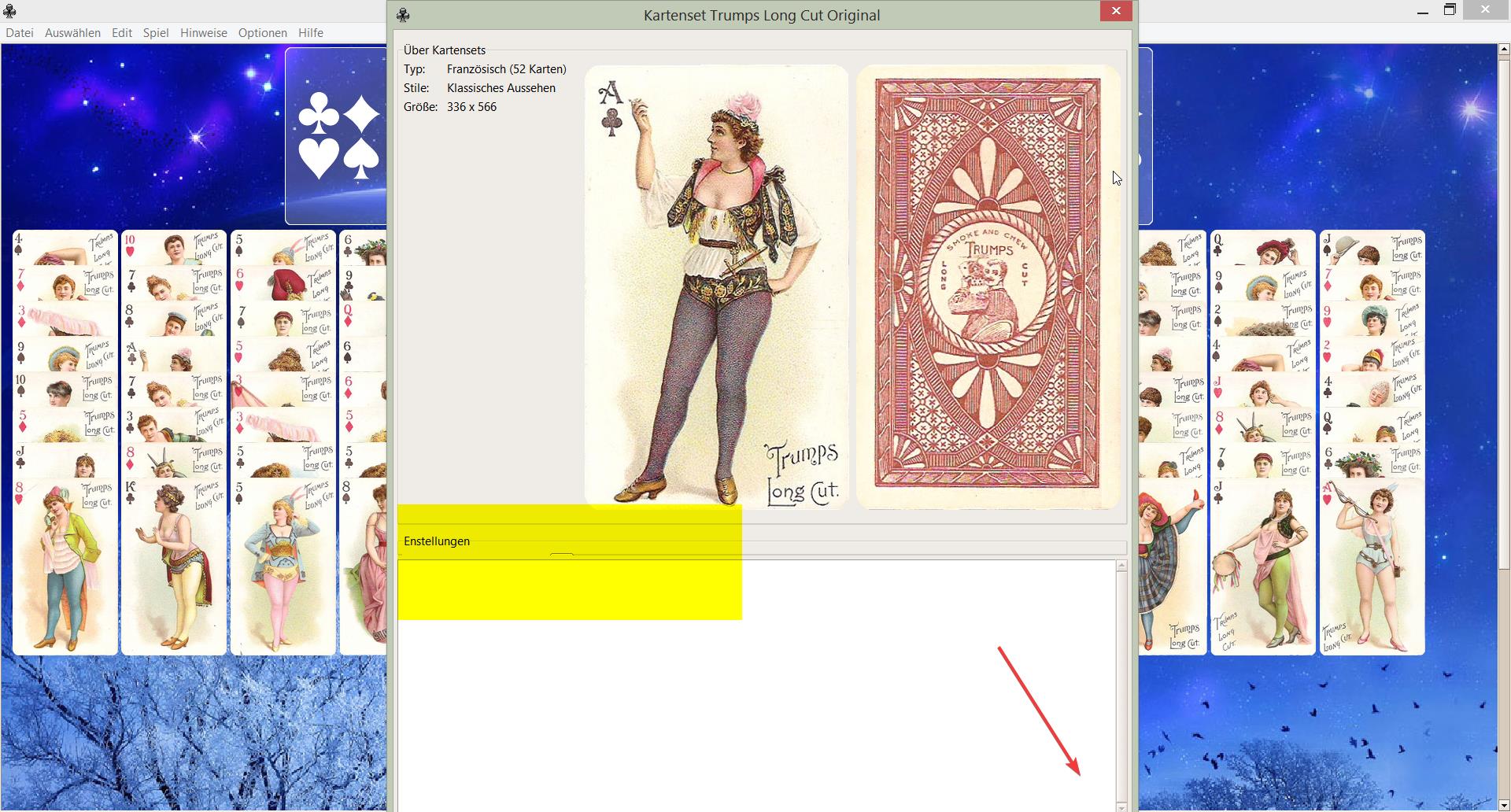Click the four-suit foundation base card
The width and height of the screenshot is (1511, 812).
[x=336, y=135]
